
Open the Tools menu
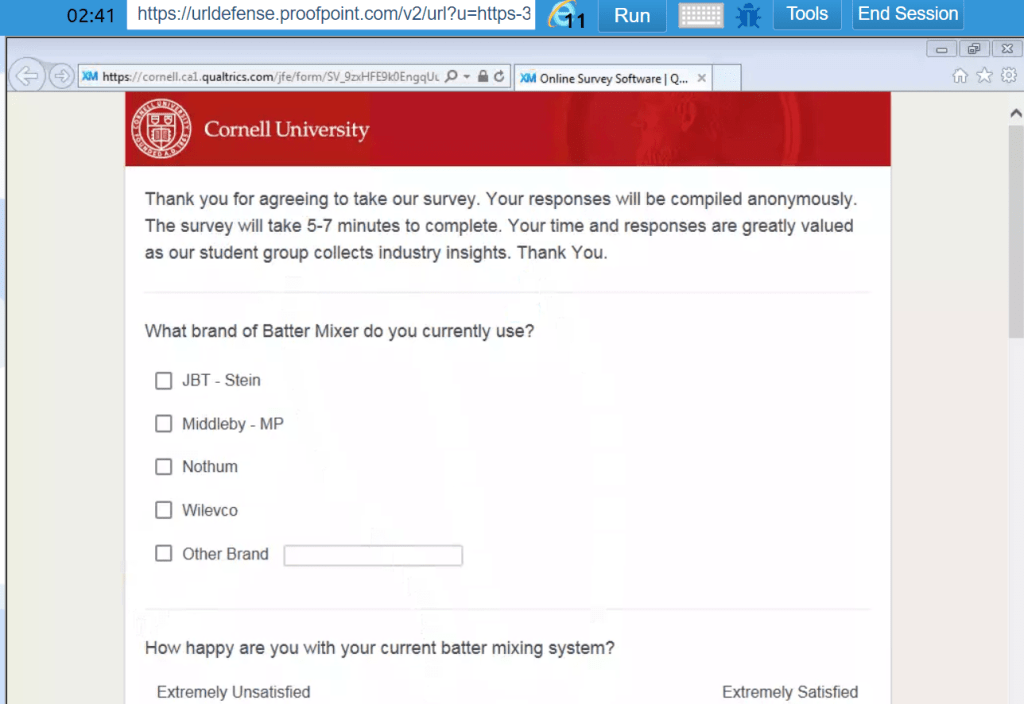click(x=807, y=14)
